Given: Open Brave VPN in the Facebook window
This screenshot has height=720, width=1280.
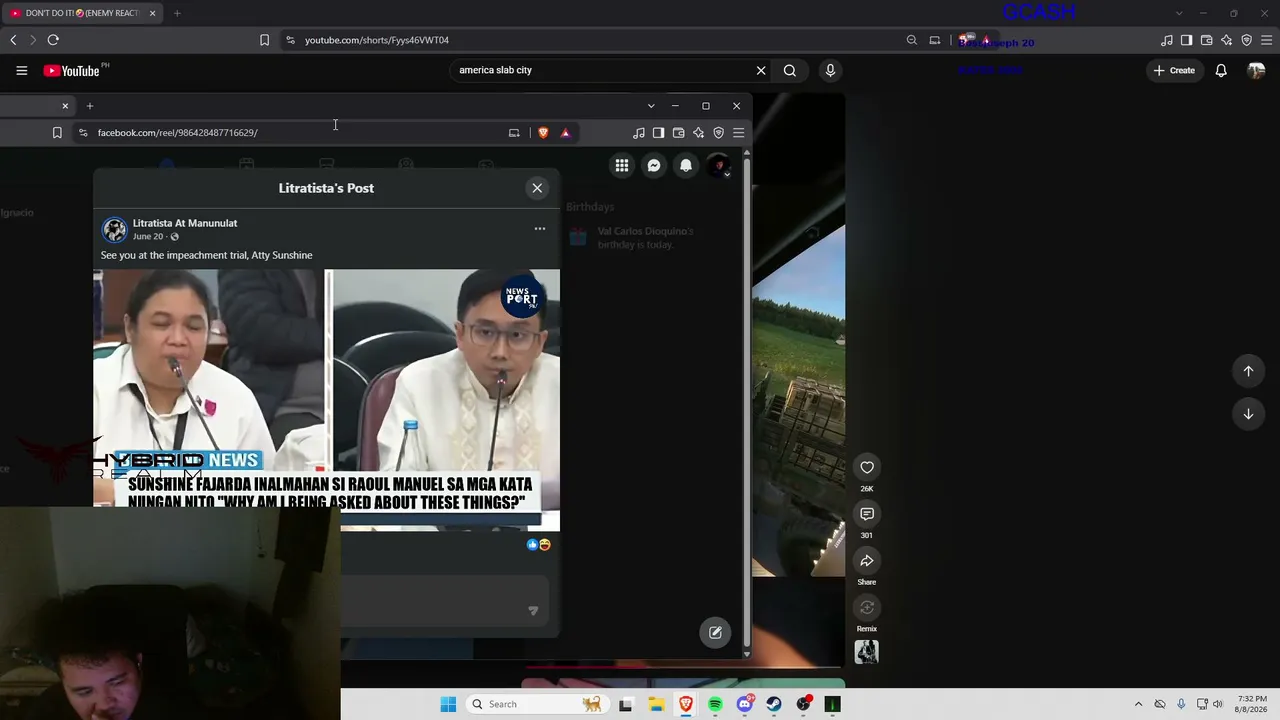Looking at the screenshot, I should [x=718, y=133].
